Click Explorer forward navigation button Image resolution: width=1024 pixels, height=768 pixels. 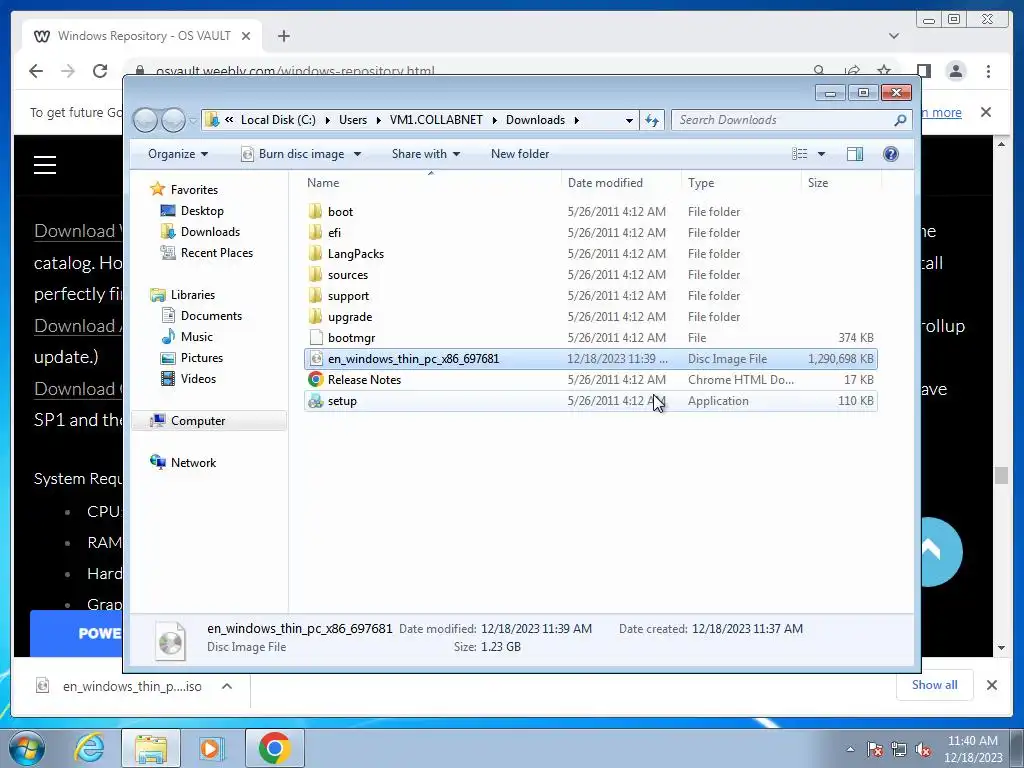pyautogui.click(x=173, y=120)
